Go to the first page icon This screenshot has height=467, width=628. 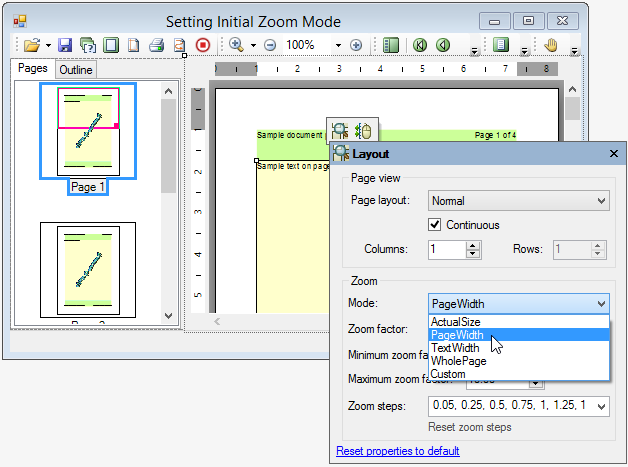pos(420,45)
